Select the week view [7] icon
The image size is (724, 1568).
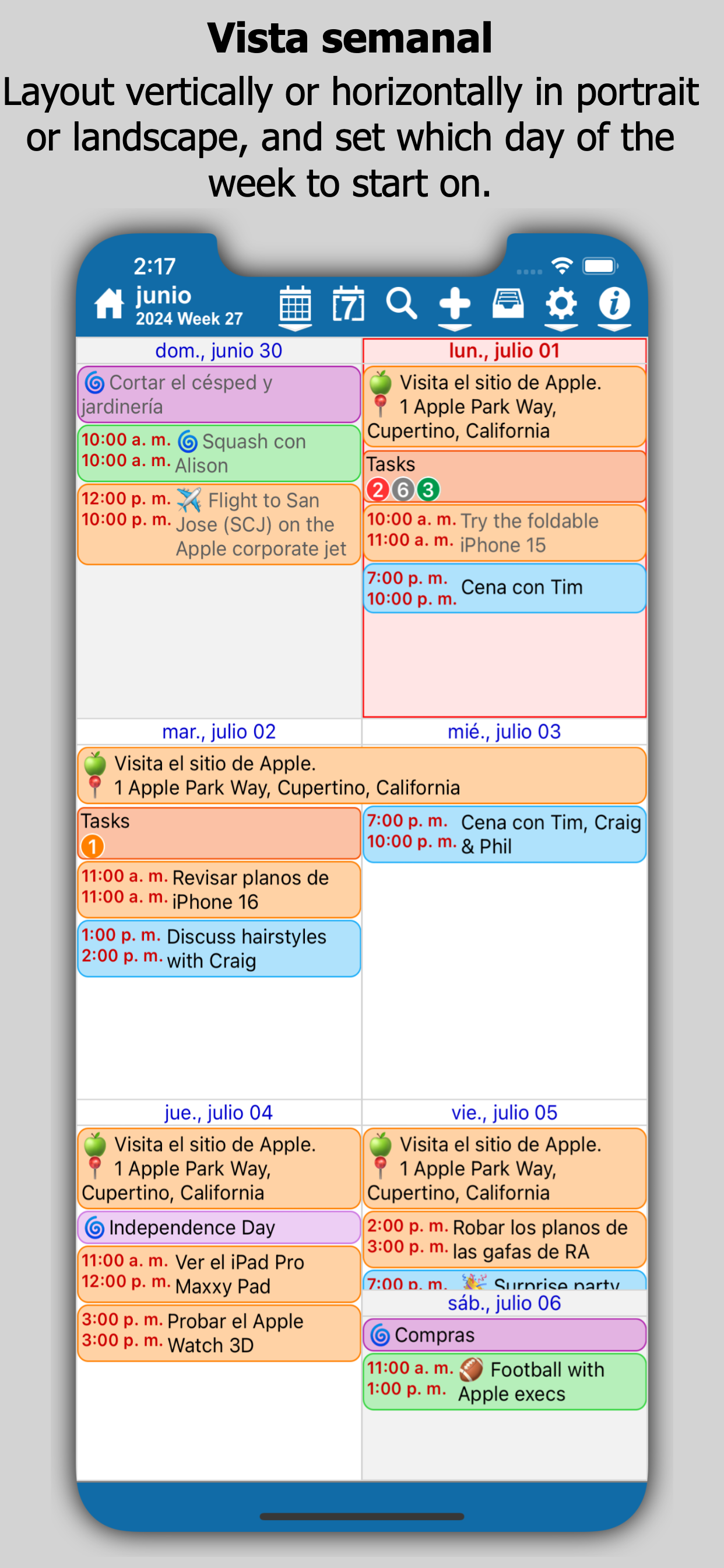coord(348,303)
